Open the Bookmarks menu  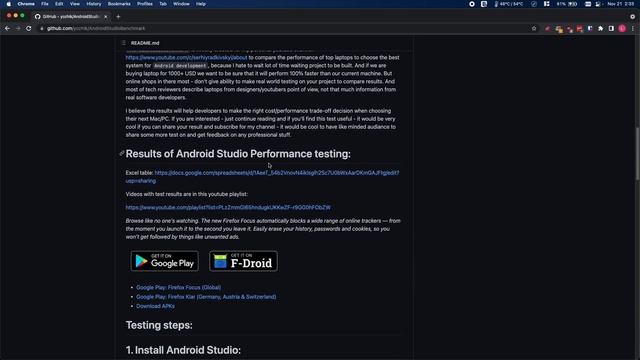pos(119,4)
